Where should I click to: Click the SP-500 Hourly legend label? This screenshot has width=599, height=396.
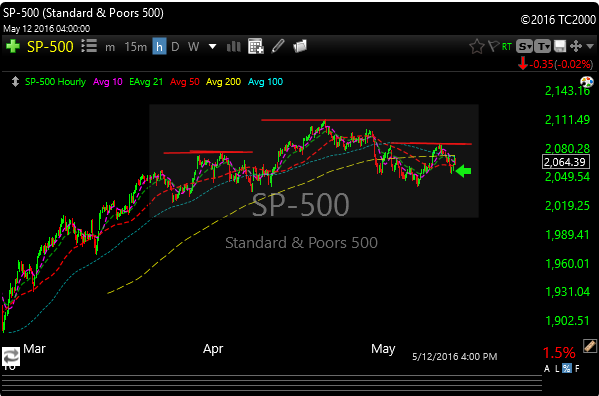click(x=55, y=82)
